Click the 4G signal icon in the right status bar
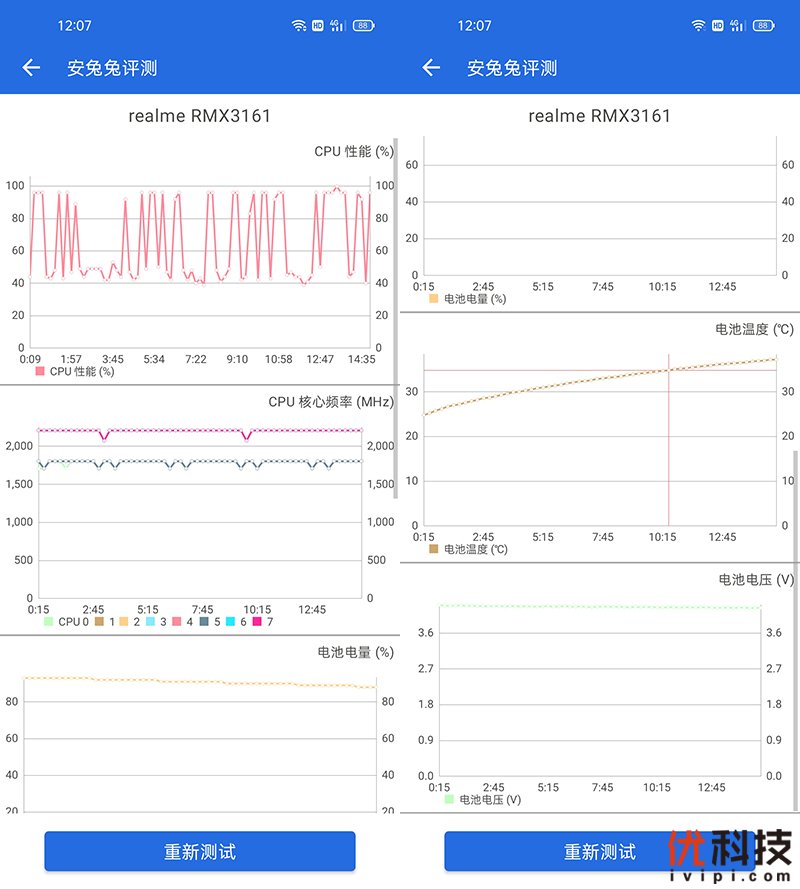 click(x=737, y=25)
